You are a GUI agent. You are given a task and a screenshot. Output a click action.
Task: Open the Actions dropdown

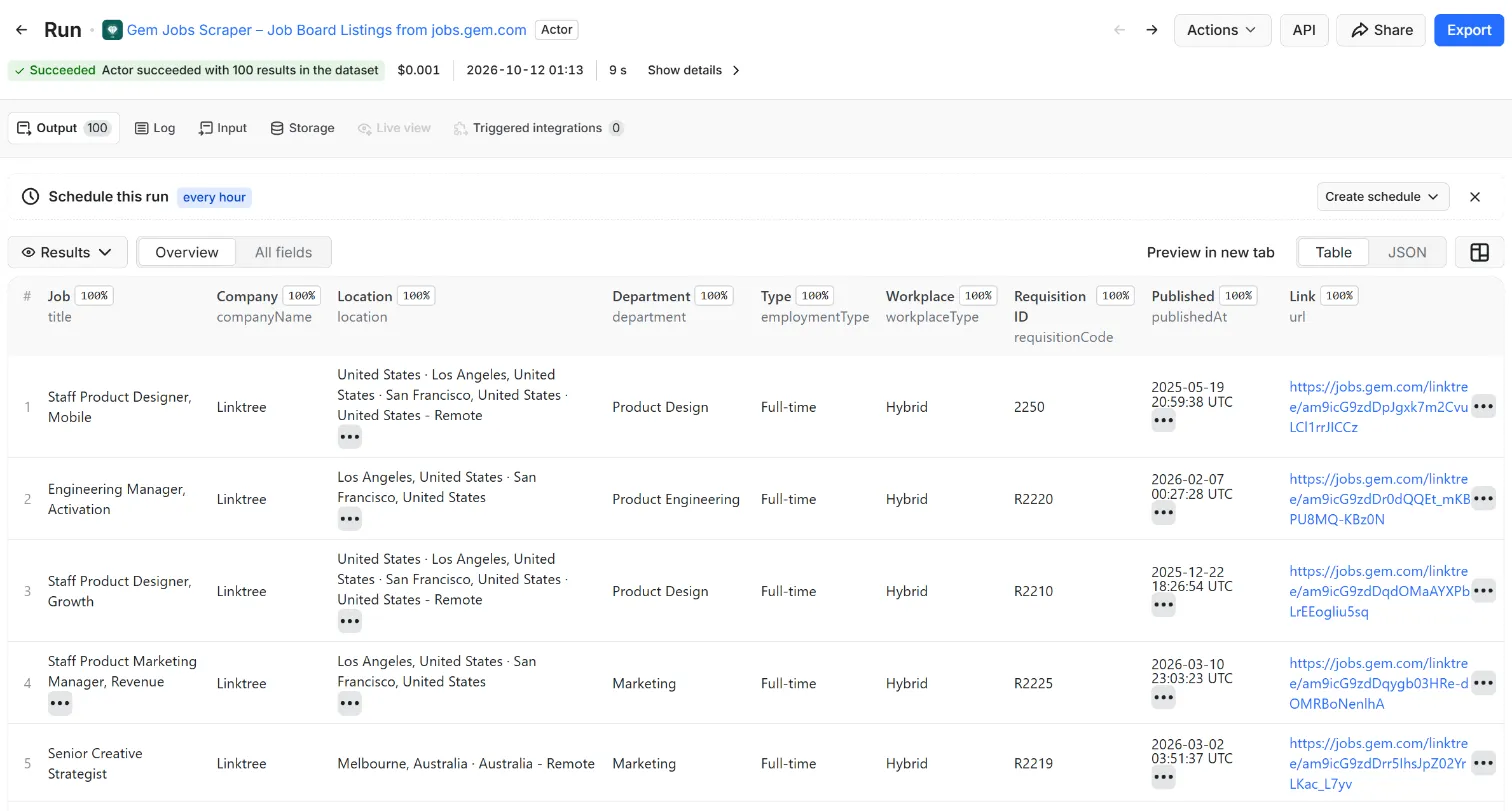click(1222, 30)
